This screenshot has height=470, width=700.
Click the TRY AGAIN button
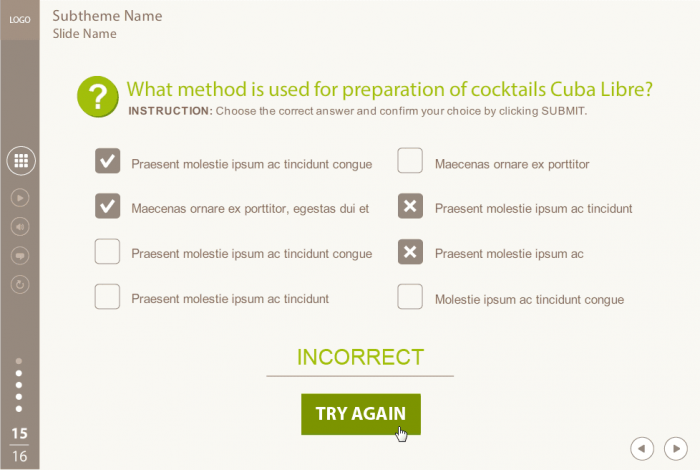click(360, 413)
